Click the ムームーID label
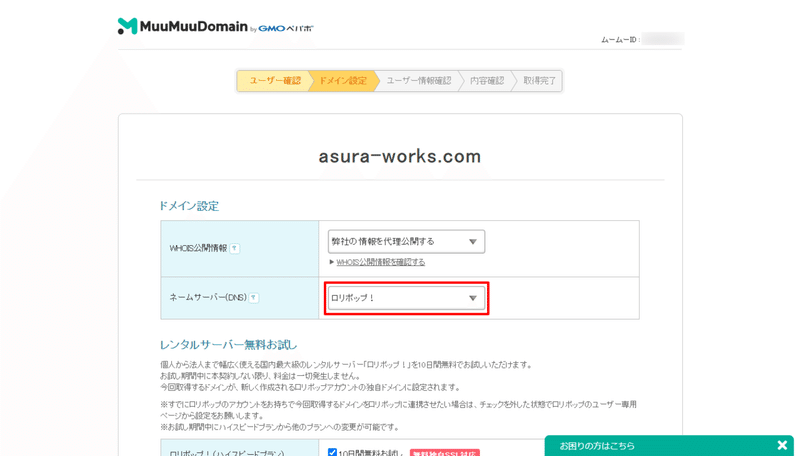The image size is (800, 456). pyautogui.click(x=620, y=40)
